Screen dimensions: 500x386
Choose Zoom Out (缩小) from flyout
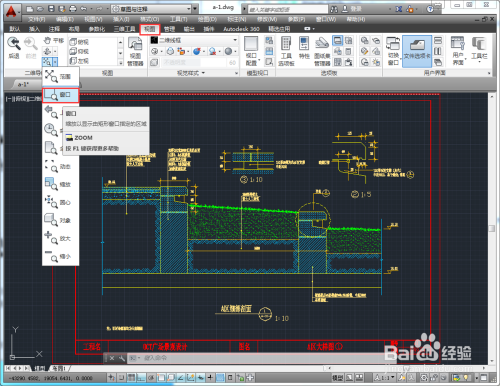60,256
